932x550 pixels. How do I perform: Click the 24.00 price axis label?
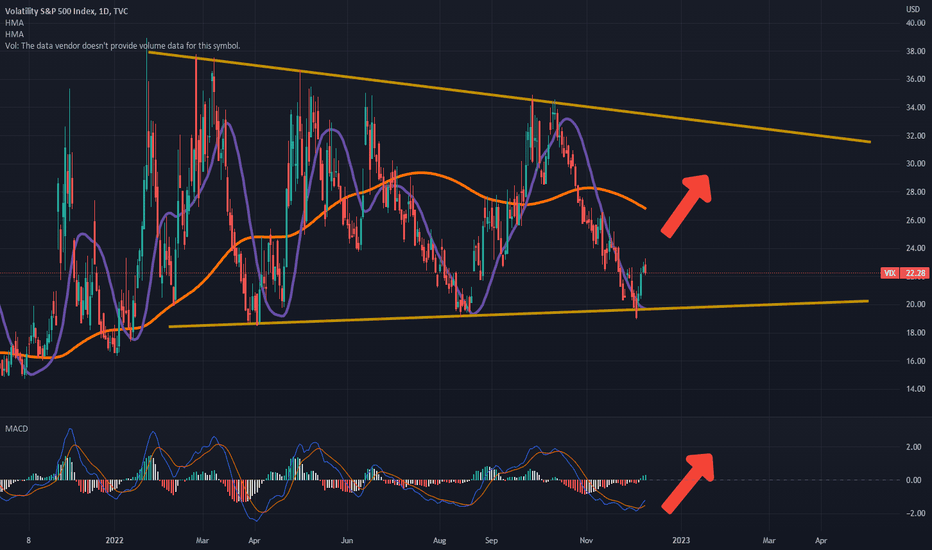tap(915, 249)
